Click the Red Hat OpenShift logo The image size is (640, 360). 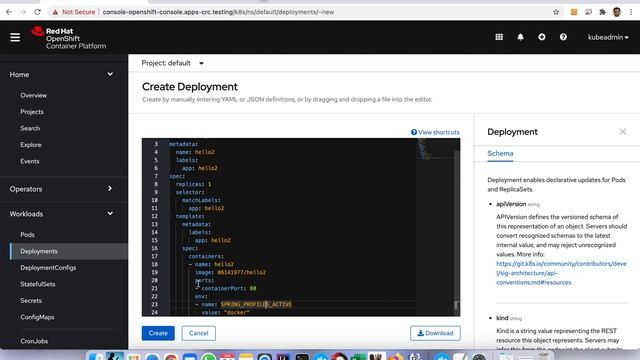tap(69, 38)
